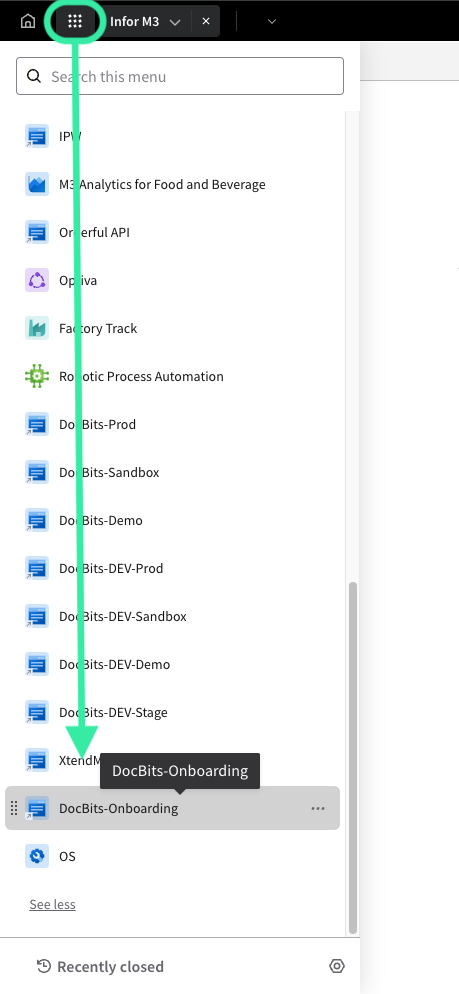Open the Factory Track icon

tap(37, 328)
